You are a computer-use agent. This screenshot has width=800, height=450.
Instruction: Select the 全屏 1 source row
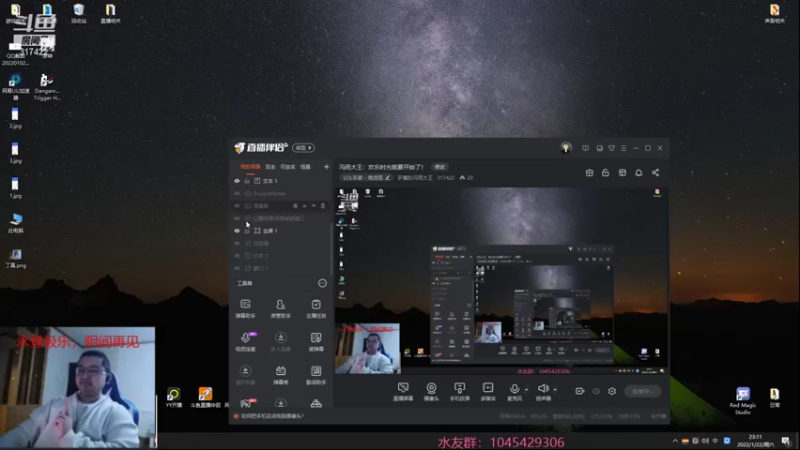pyautogui.click(x=281, y=231)
